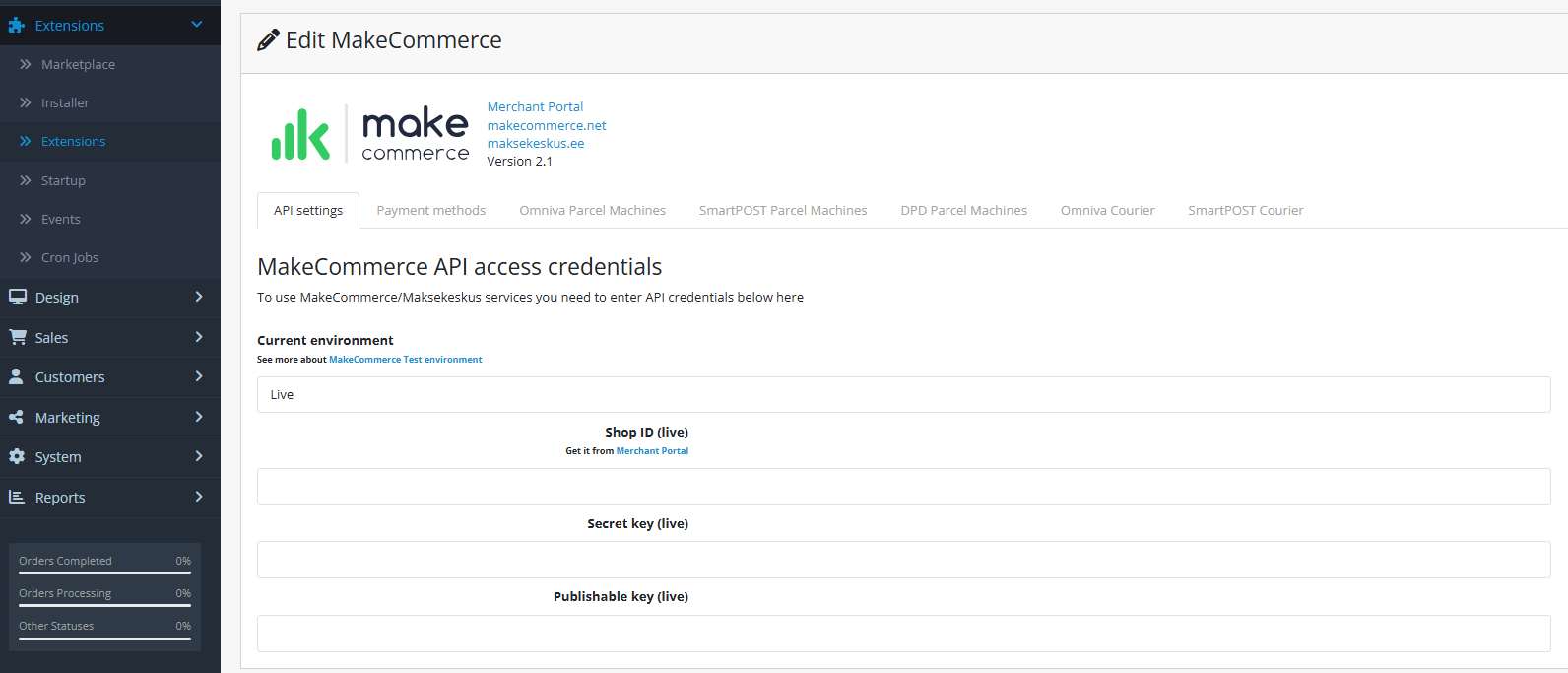Click the System gear icon

(x=17, y=456)
